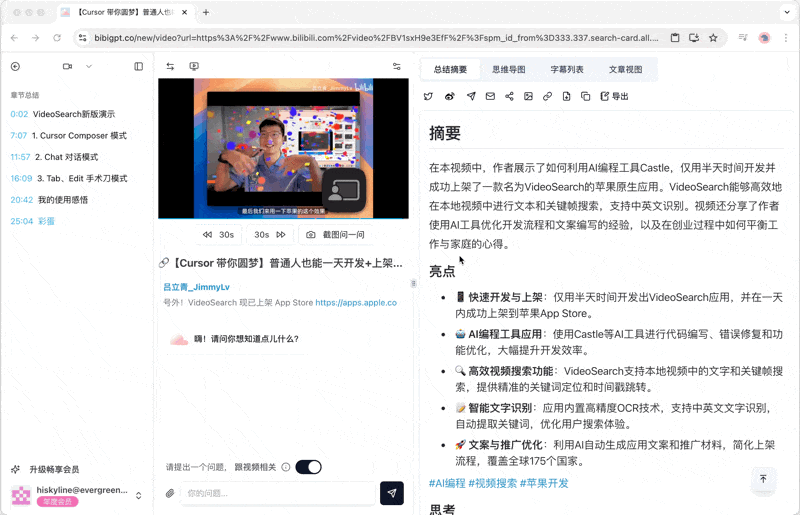
Task: Click the browser profile avatar
Action: pyautogui.click(x=764, y=38)
